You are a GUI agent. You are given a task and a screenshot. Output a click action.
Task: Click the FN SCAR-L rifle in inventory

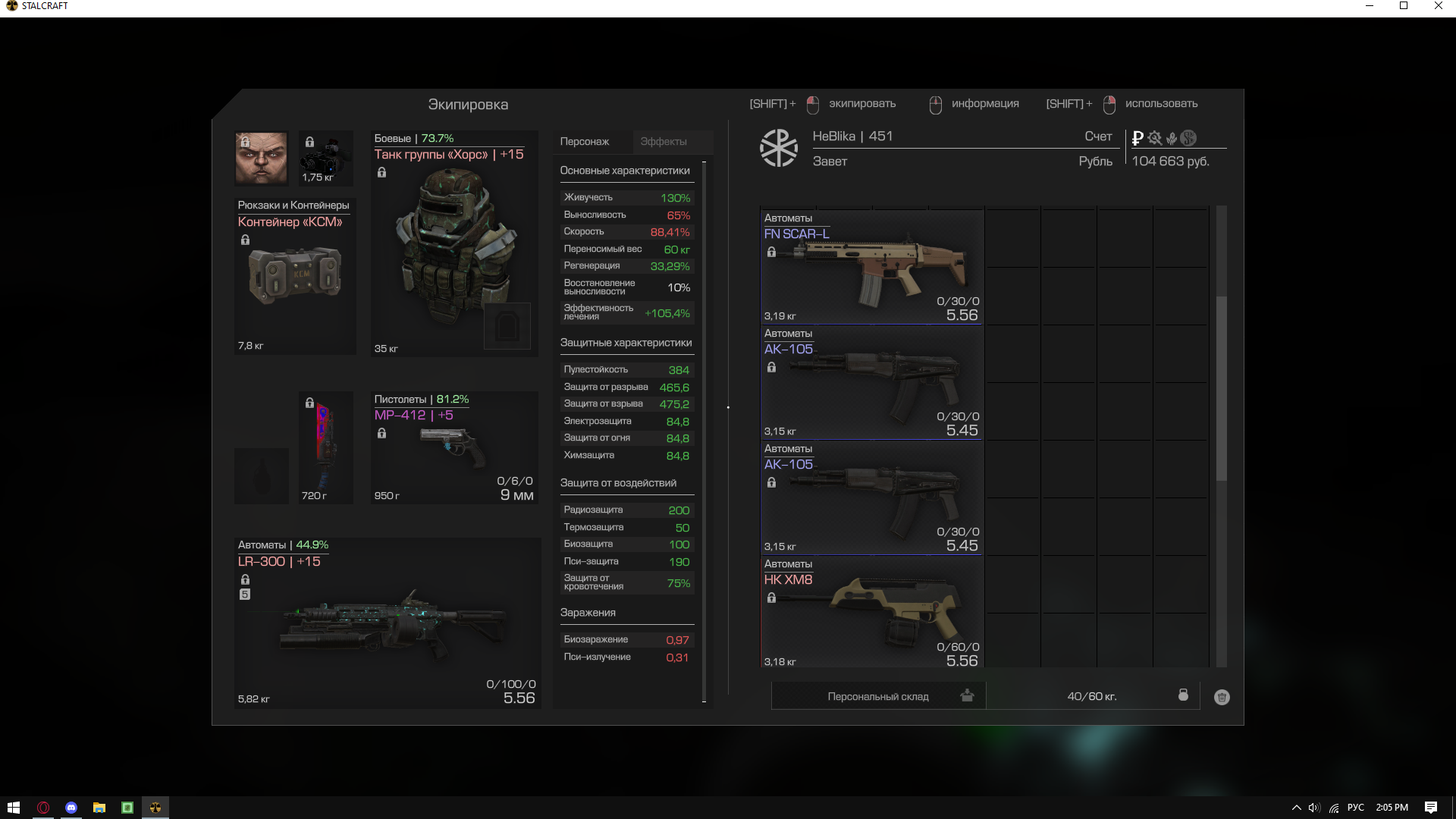click(872, 267)
